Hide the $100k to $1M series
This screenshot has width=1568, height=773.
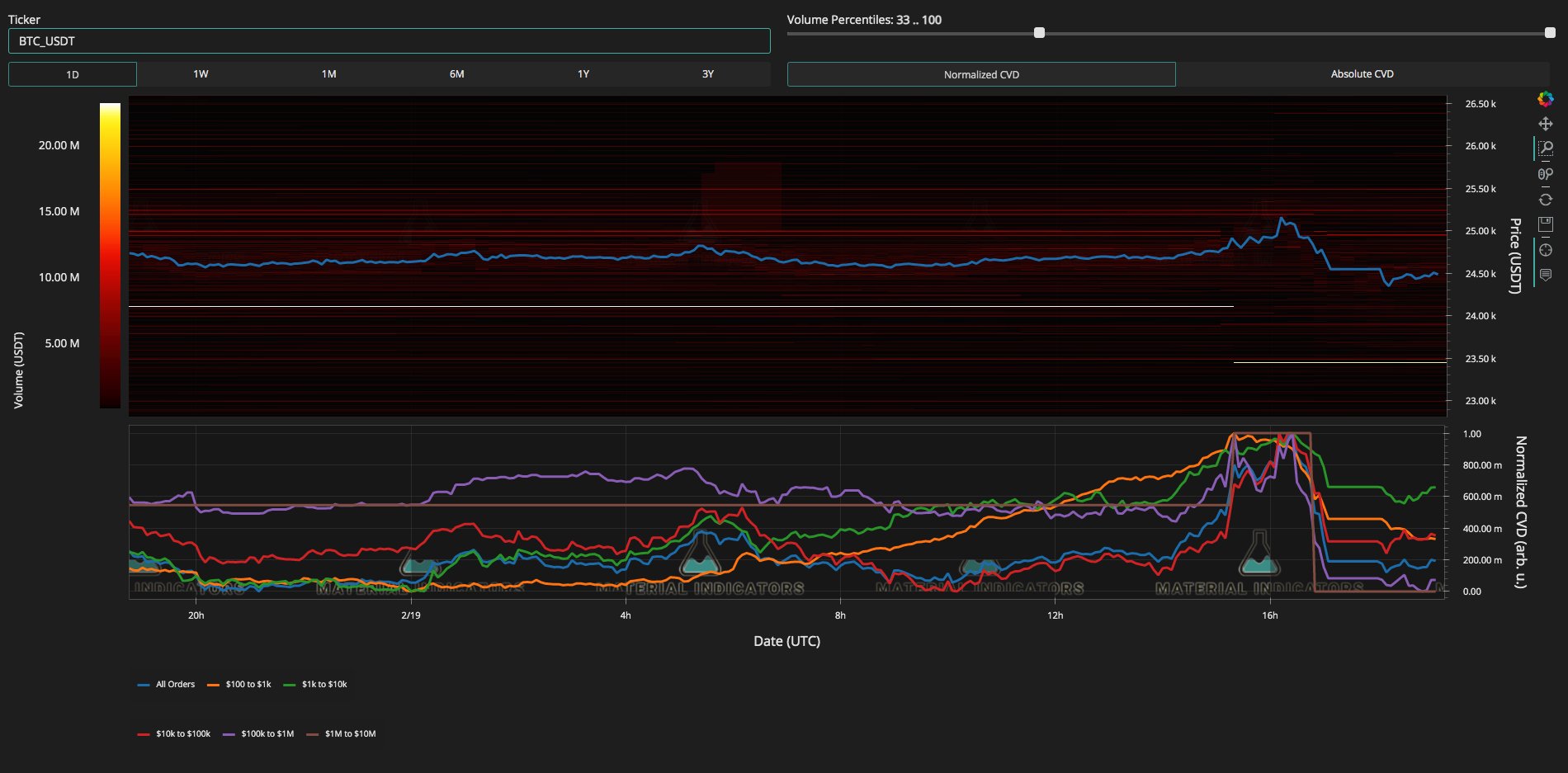coord(257,733)
